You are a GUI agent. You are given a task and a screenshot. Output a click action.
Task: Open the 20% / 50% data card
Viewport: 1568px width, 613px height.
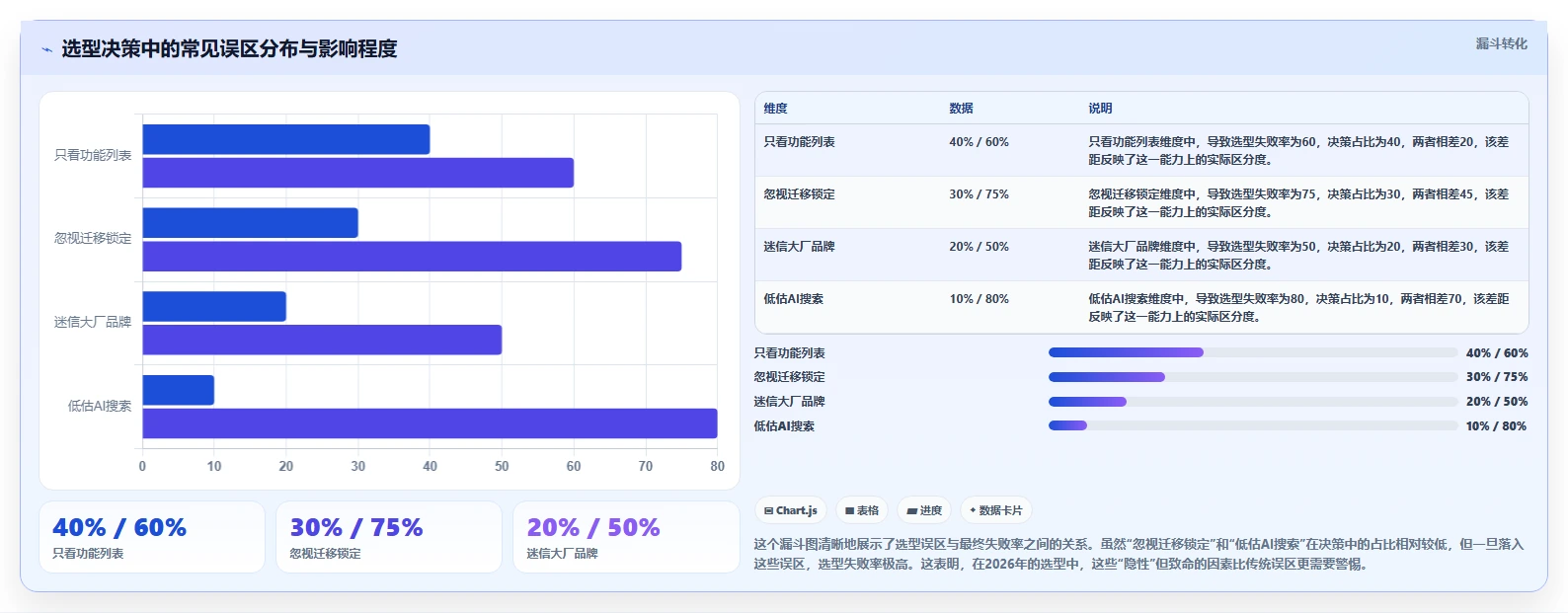click(626, 537)
